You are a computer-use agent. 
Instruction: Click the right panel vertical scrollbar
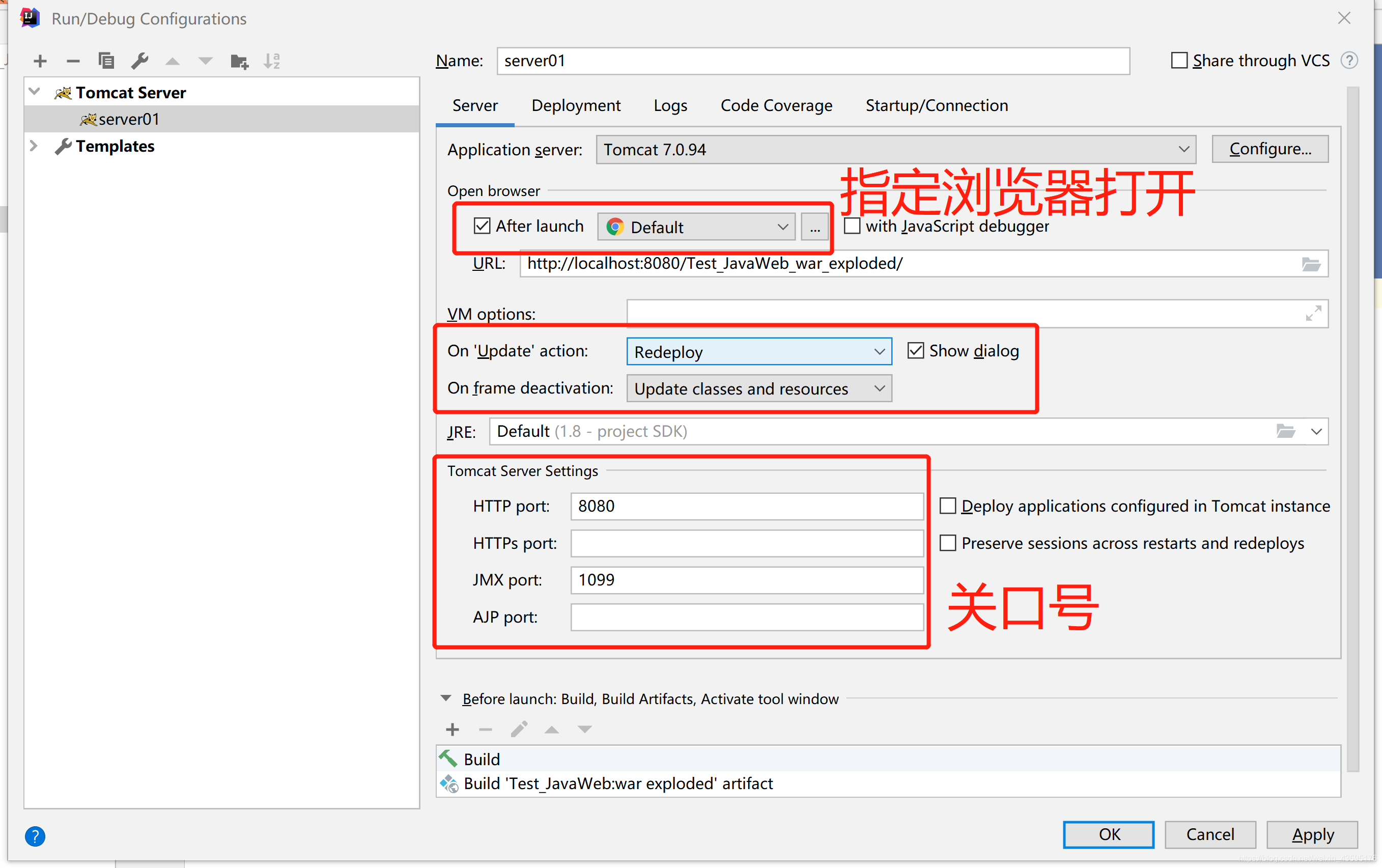[x=1352, y=429]
